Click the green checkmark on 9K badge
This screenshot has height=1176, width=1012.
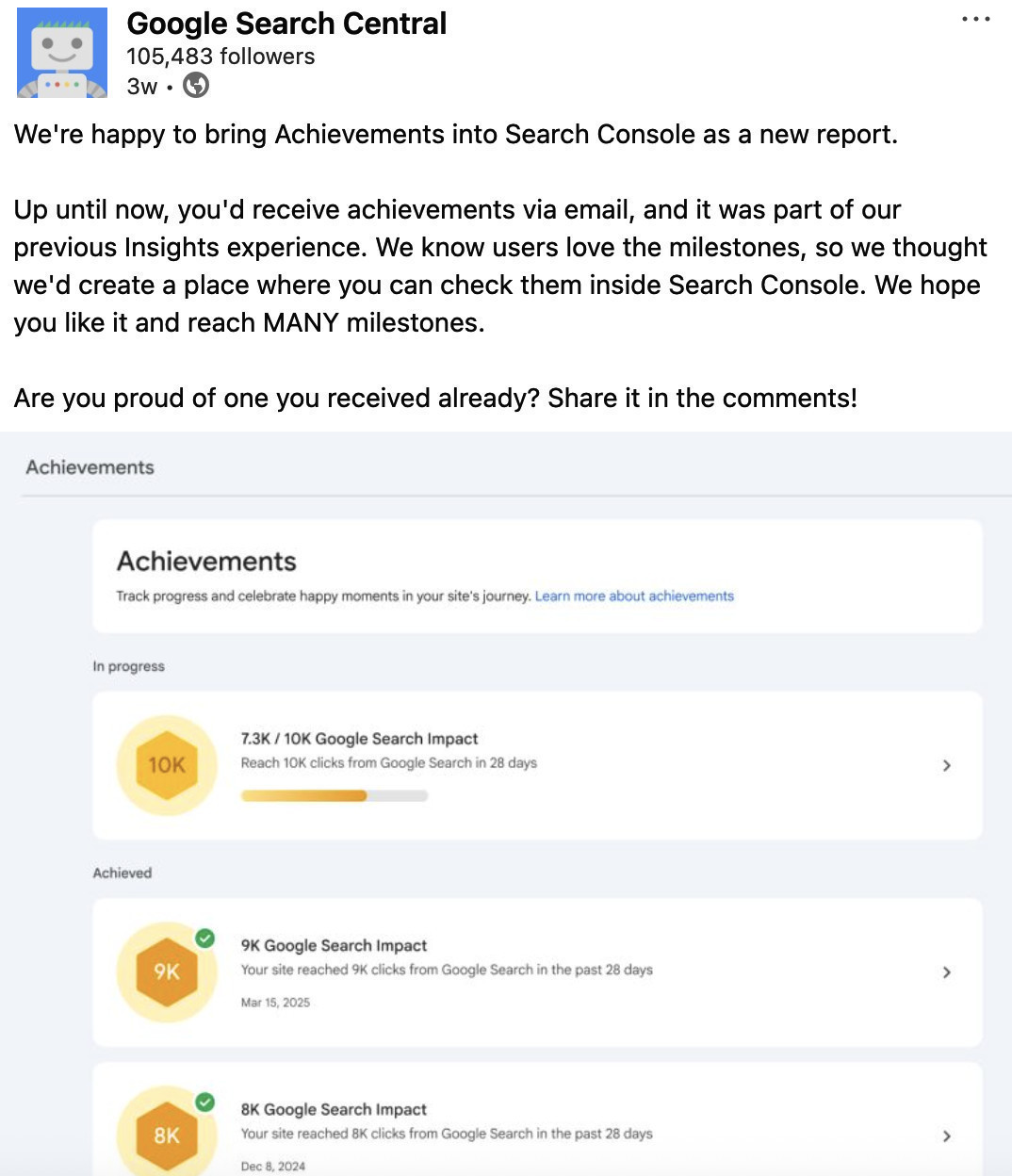[204, 939]
